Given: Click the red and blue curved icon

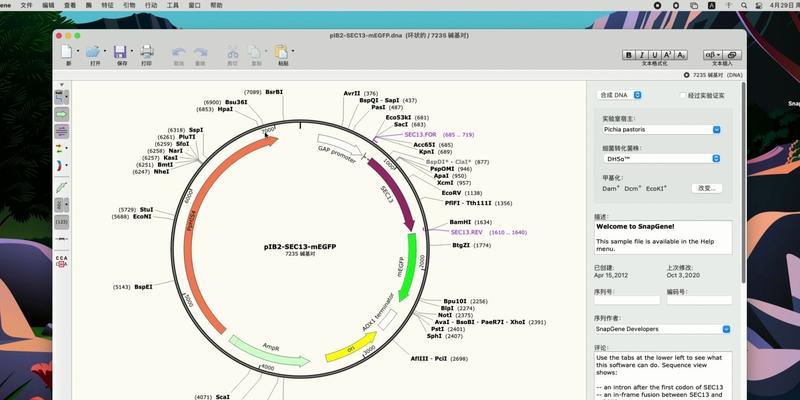Looking at the screenshot, I should [59, 166].
